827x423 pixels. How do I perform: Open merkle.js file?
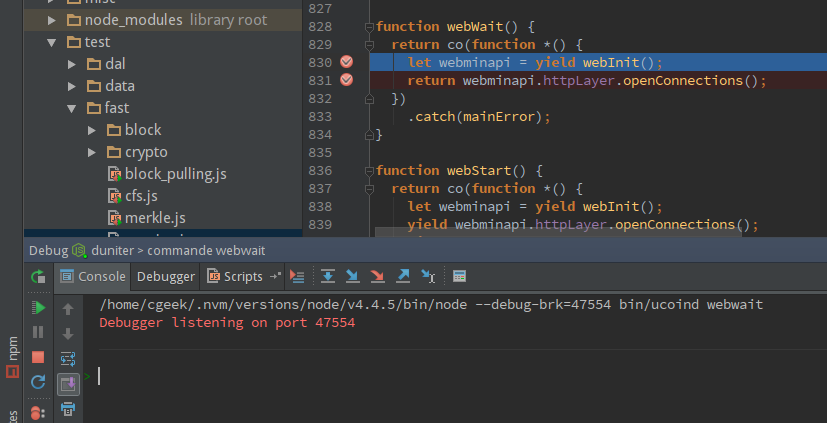(x=155, y=218)
